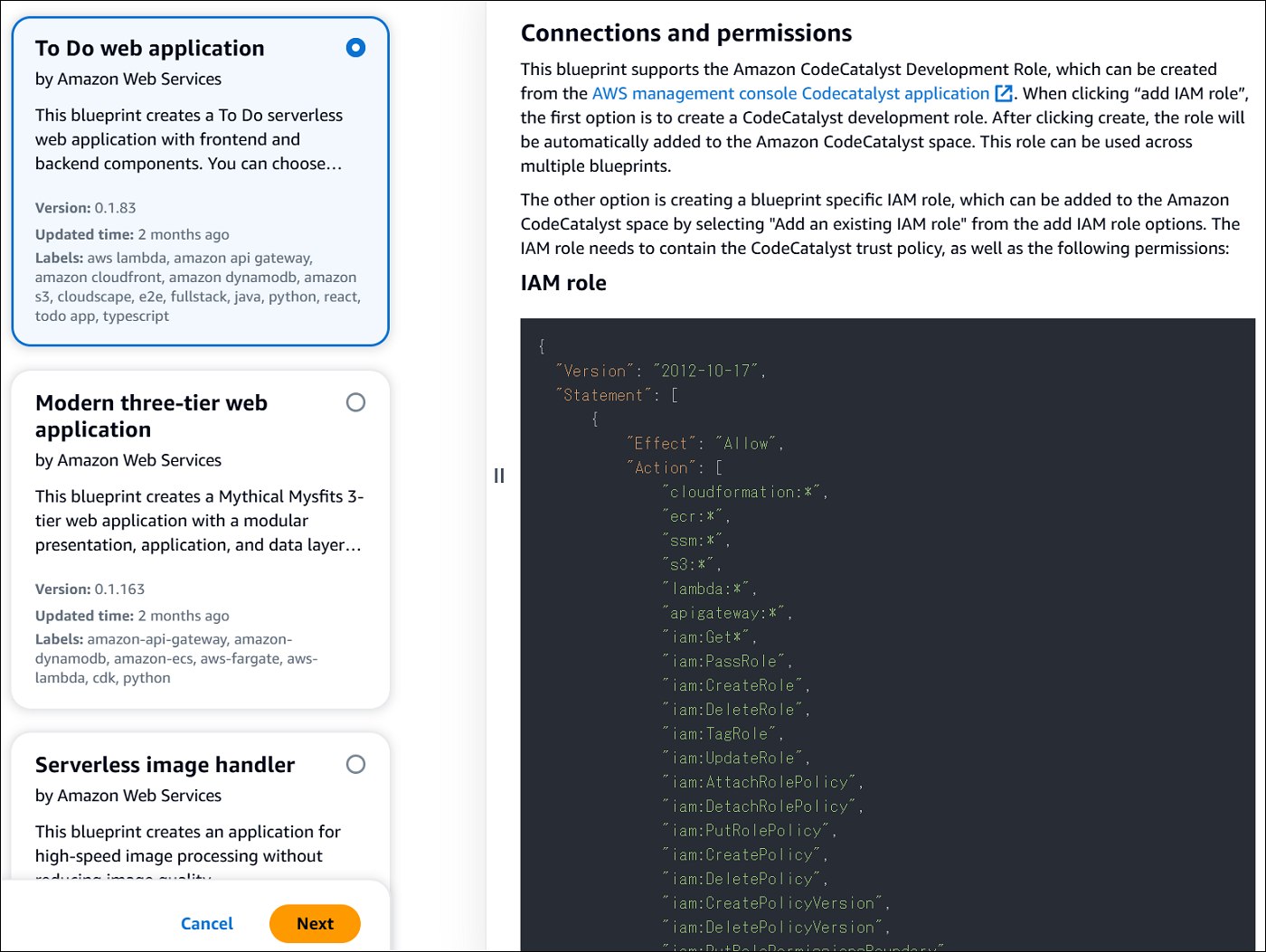Click the To Do blueprint description text
Viewport: 1266px width, 952px height.
tap(189, 139)
